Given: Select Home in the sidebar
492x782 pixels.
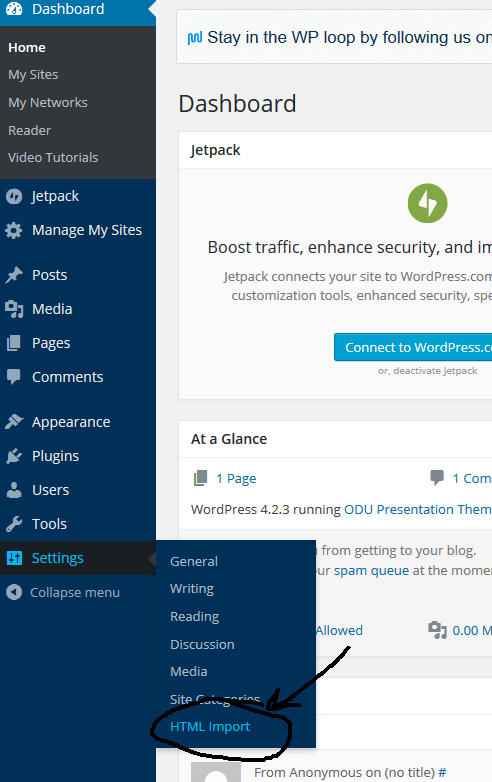Looking at the screenshot, I should pyautogui.click(x=27, y=47).
